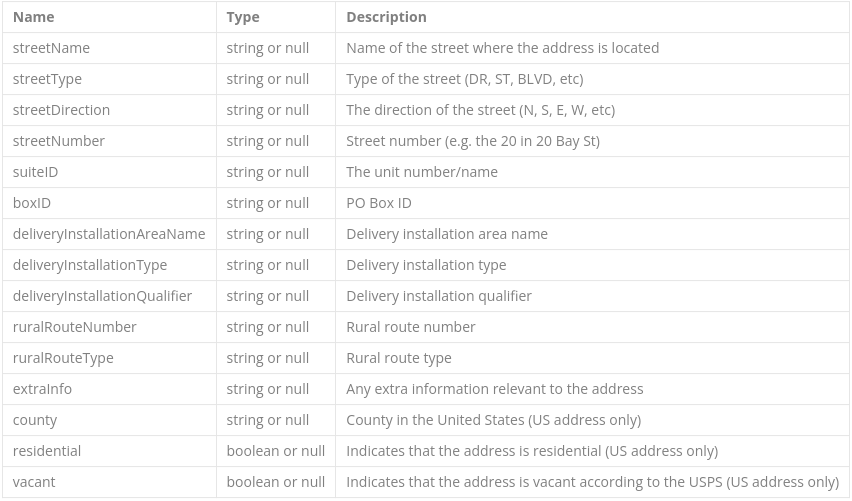The image size is (852, 501).
Task: Click the extraInfo field name
Action: (x=42, y=389)
